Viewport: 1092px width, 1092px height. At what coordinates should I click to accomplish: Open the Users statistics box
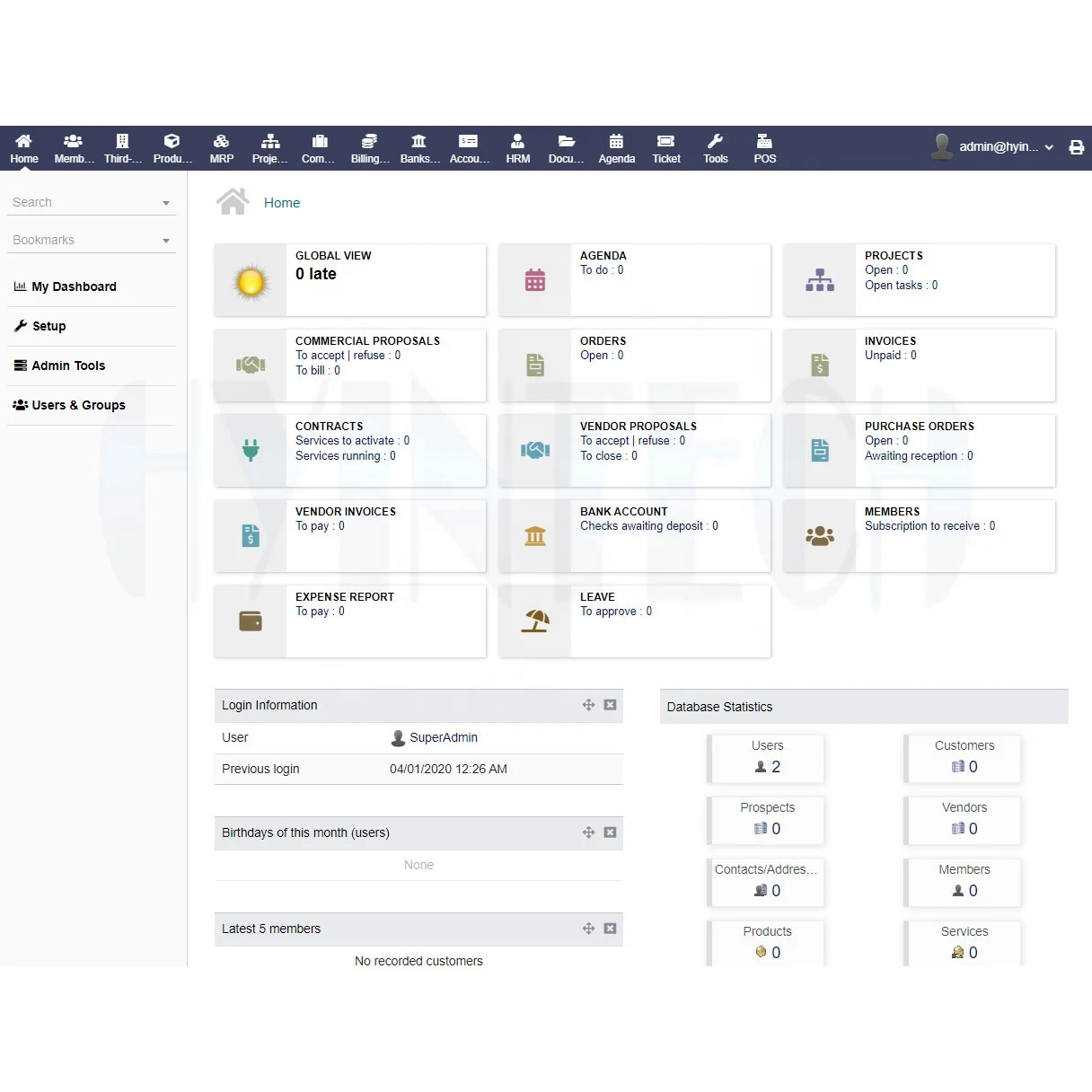pos(767,757)
